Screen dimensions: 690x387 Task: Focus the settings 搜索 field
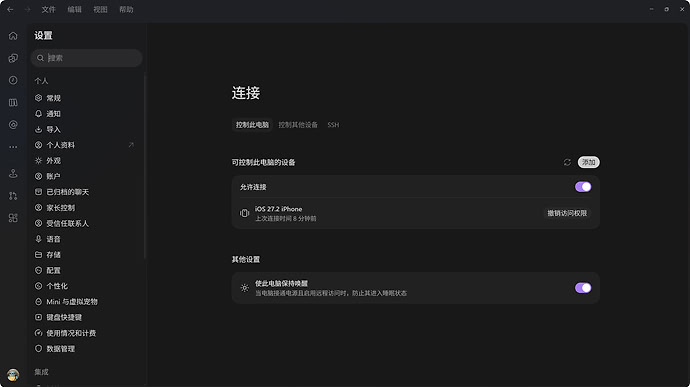[87, 58]
